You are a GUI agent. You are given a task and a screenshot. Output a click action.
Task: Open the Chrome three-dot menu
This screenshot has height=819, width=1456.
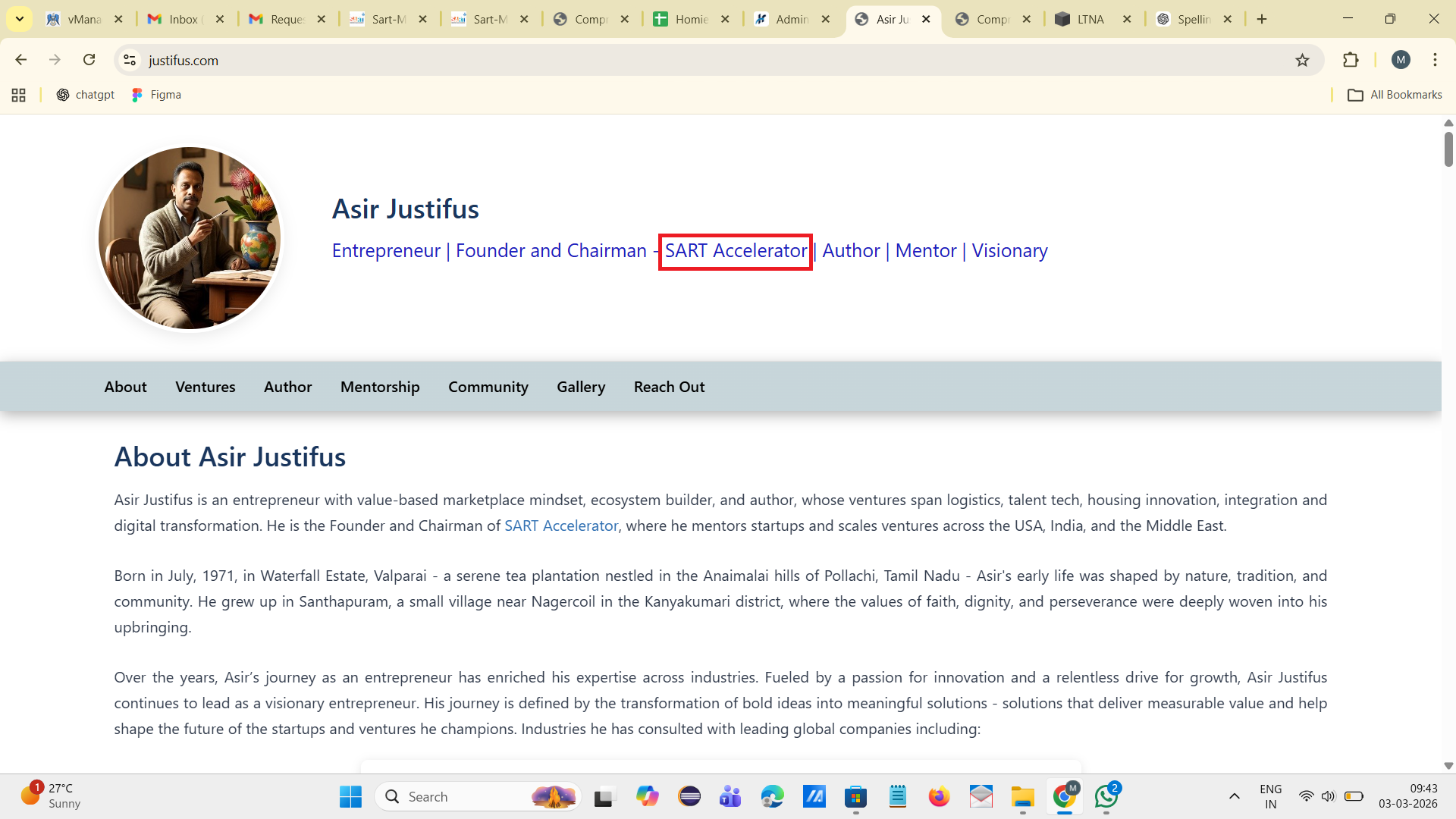pyautogui.click(x=1435, y=60)
